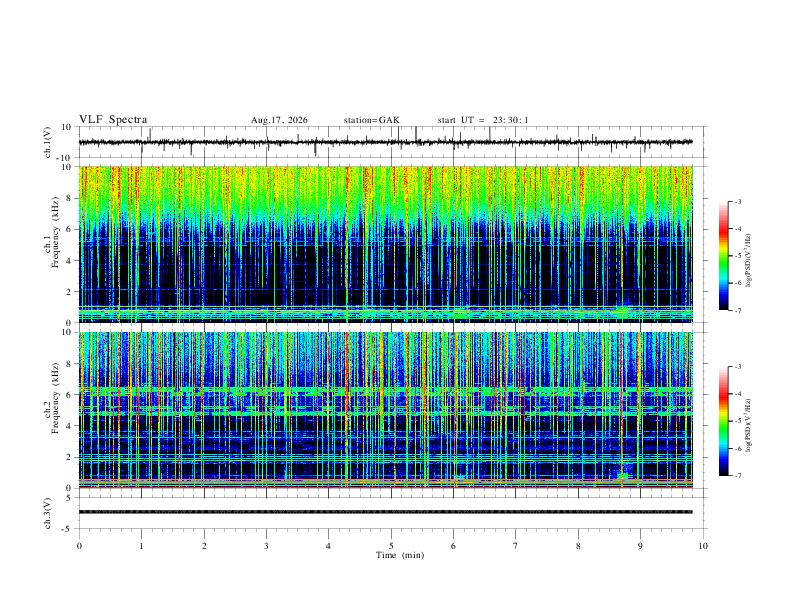
Task: Click the ch.1 Frequency (kHz) axis label
Action: pyautogui.click(x=51, y=244)
